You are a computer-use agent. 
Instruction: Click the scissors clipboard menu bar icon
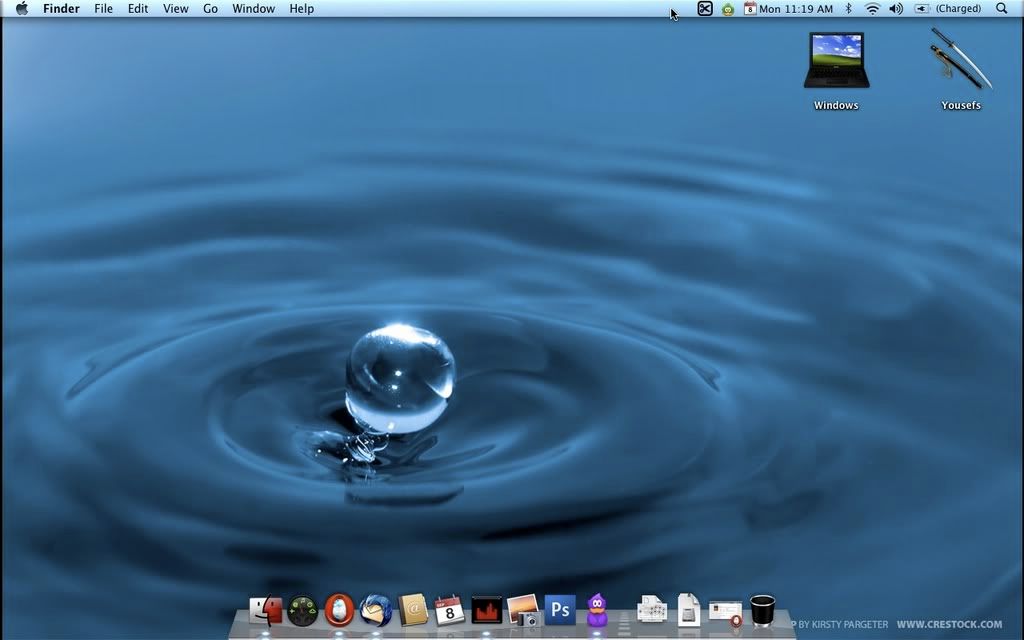pos(705,8)
